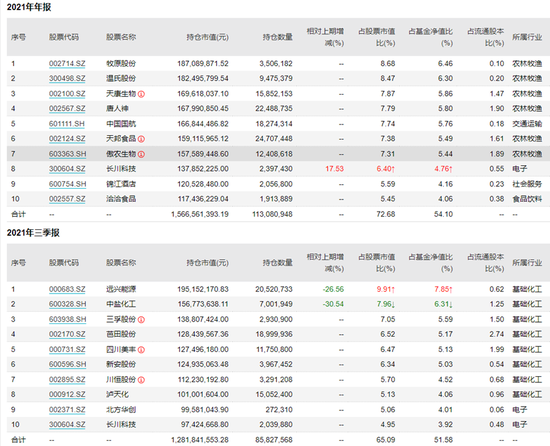Open stock code link 002895.SZ
The image size is (550, 446).
point(67,380)
